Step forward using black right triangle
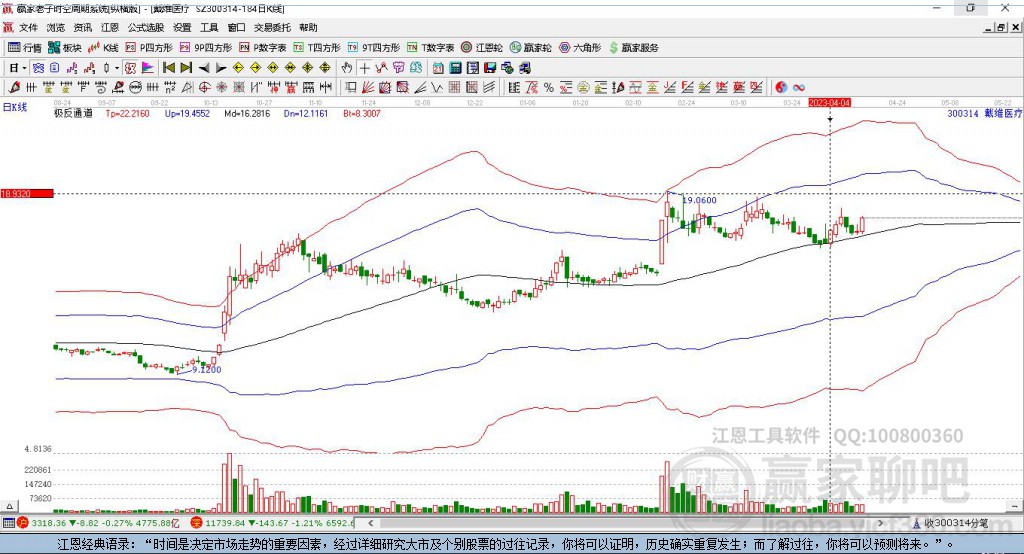 (221, 68)
